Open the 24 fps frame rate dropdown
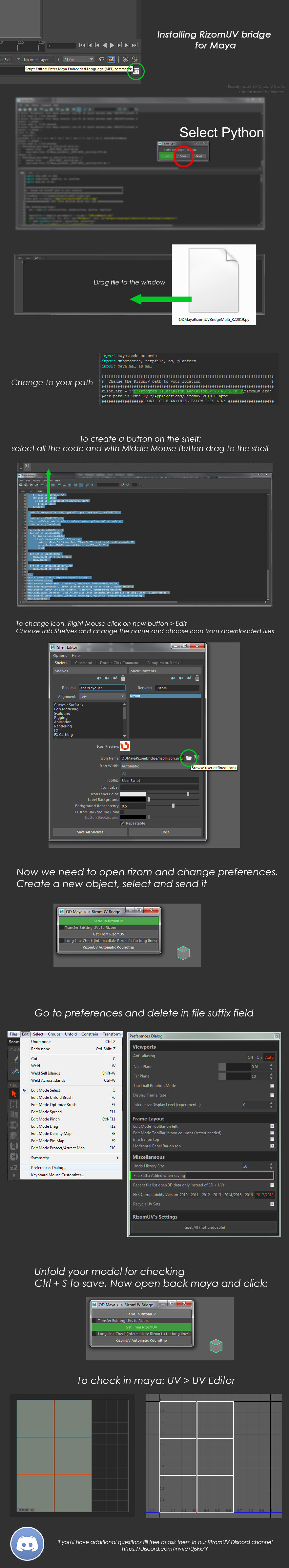Image resolution: width=289 pixels, height=1568 pixels. point(79,60)
